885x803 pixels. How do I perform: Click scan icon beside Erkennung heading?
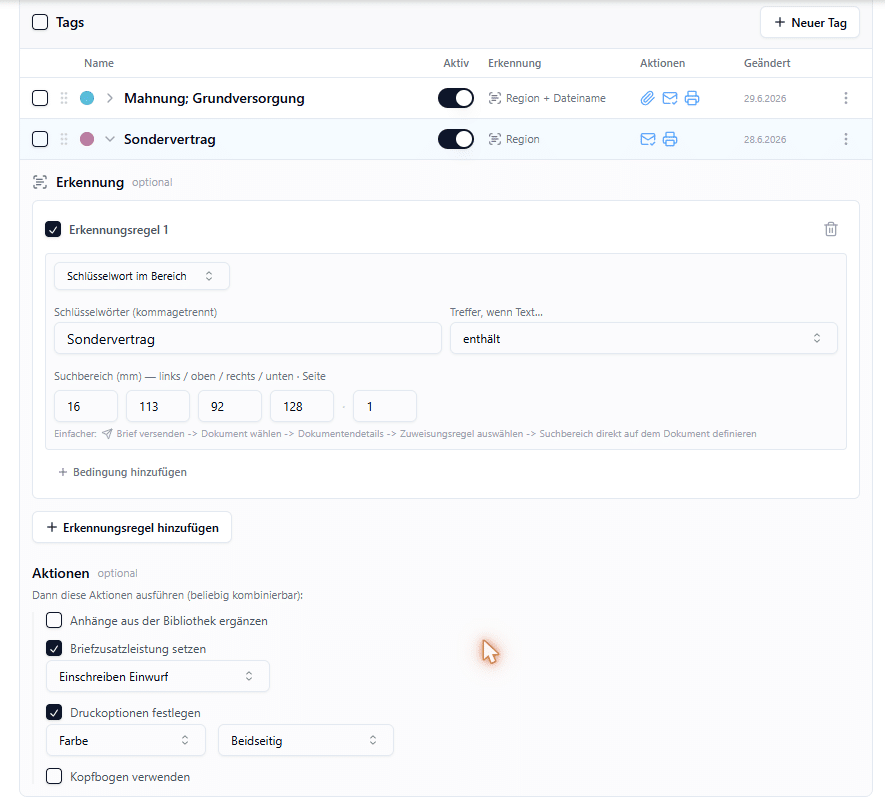(40, 182)
